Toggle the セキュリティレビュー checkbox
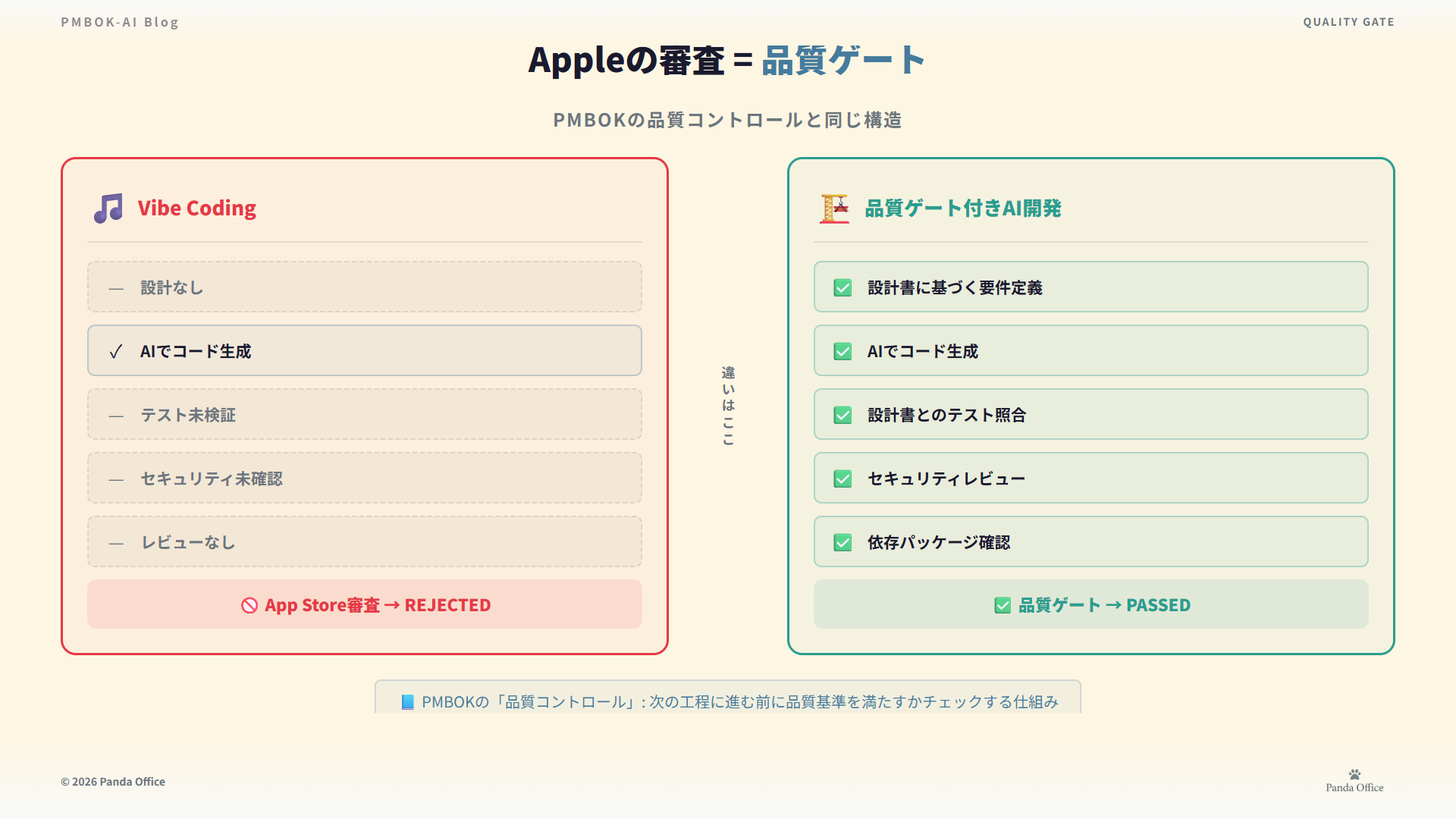Screen dimensions: 1456x819 tap(843, 479)
